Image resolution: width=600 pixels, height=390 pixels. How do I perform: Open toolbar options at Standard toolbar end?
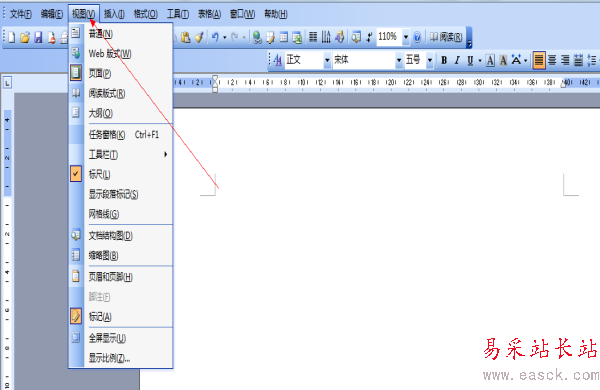(469, 37)
